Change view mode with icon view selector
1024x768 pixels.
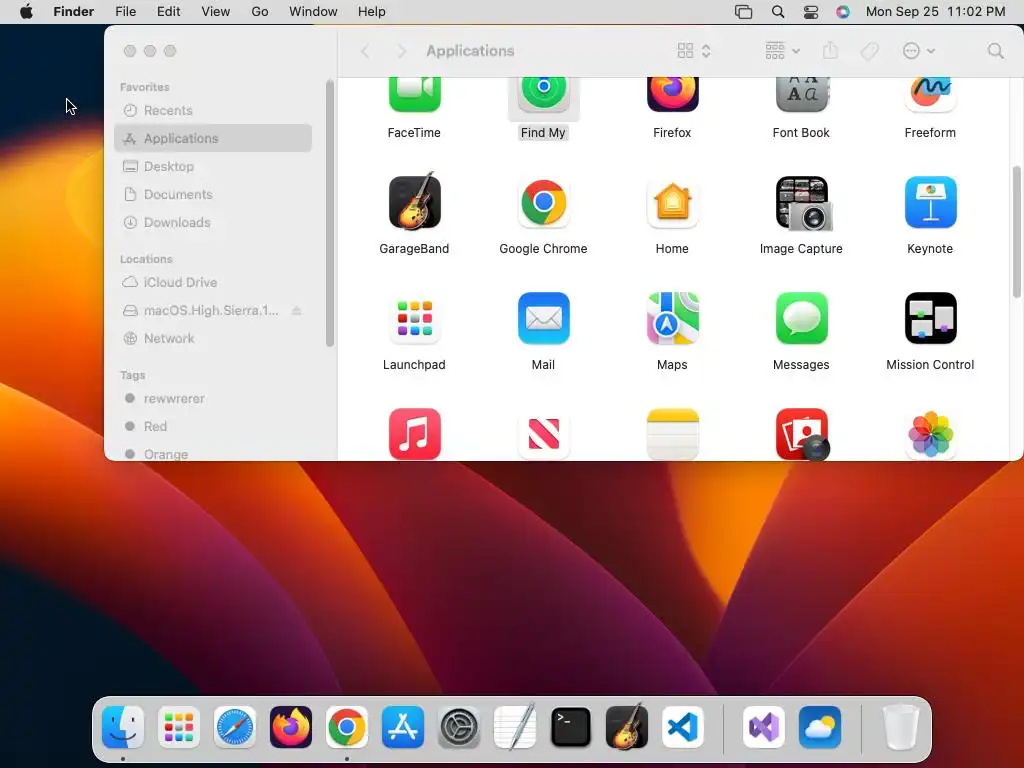coord(694,51)
